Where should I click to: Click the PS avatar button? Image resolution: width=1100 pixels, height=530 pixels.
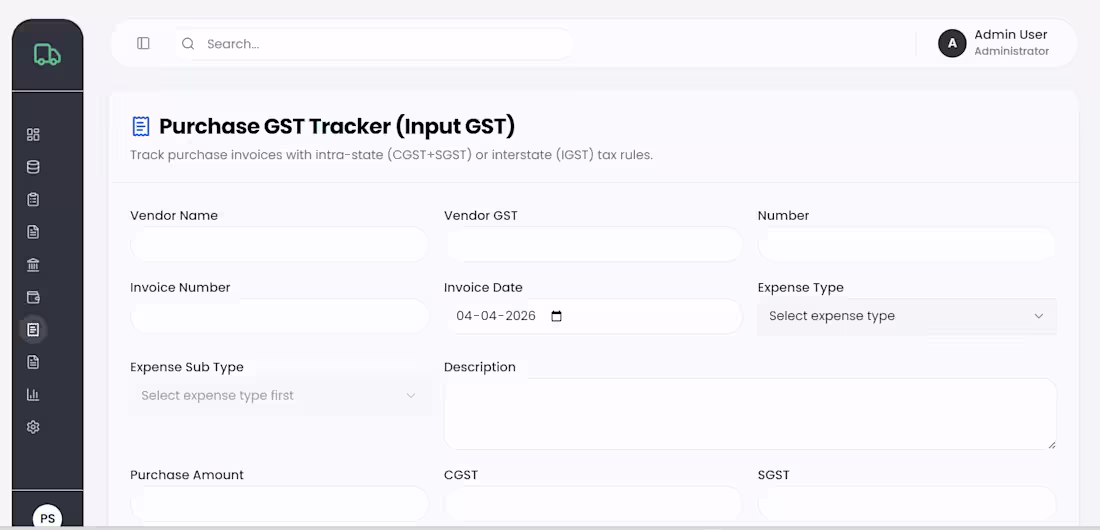click(47, 518)
